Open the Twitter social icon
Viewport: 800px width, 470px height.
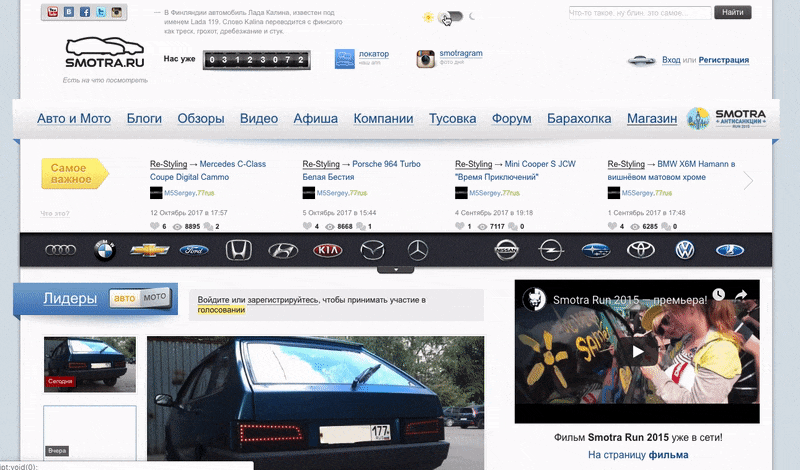101,12
